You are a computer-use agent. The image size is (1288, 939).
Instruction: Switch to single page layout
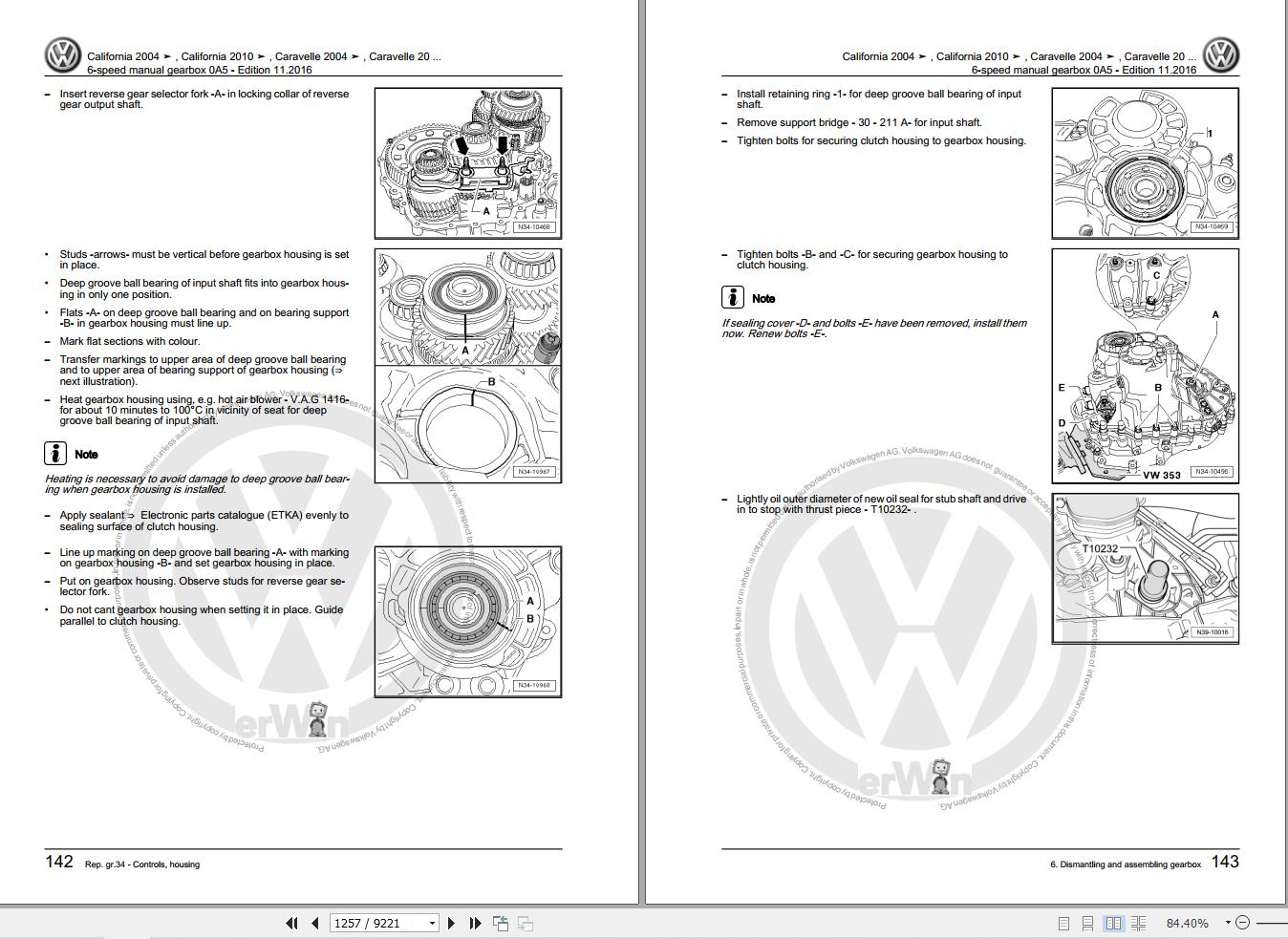click(x=1063, y=924)
